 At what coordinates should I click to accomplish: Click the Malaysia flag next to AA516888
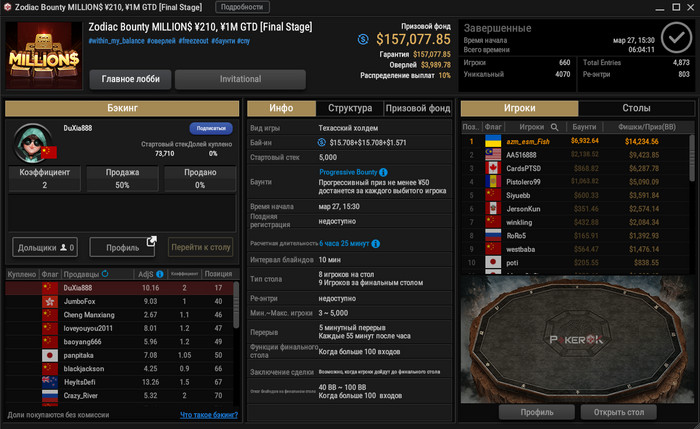[493, 155]
